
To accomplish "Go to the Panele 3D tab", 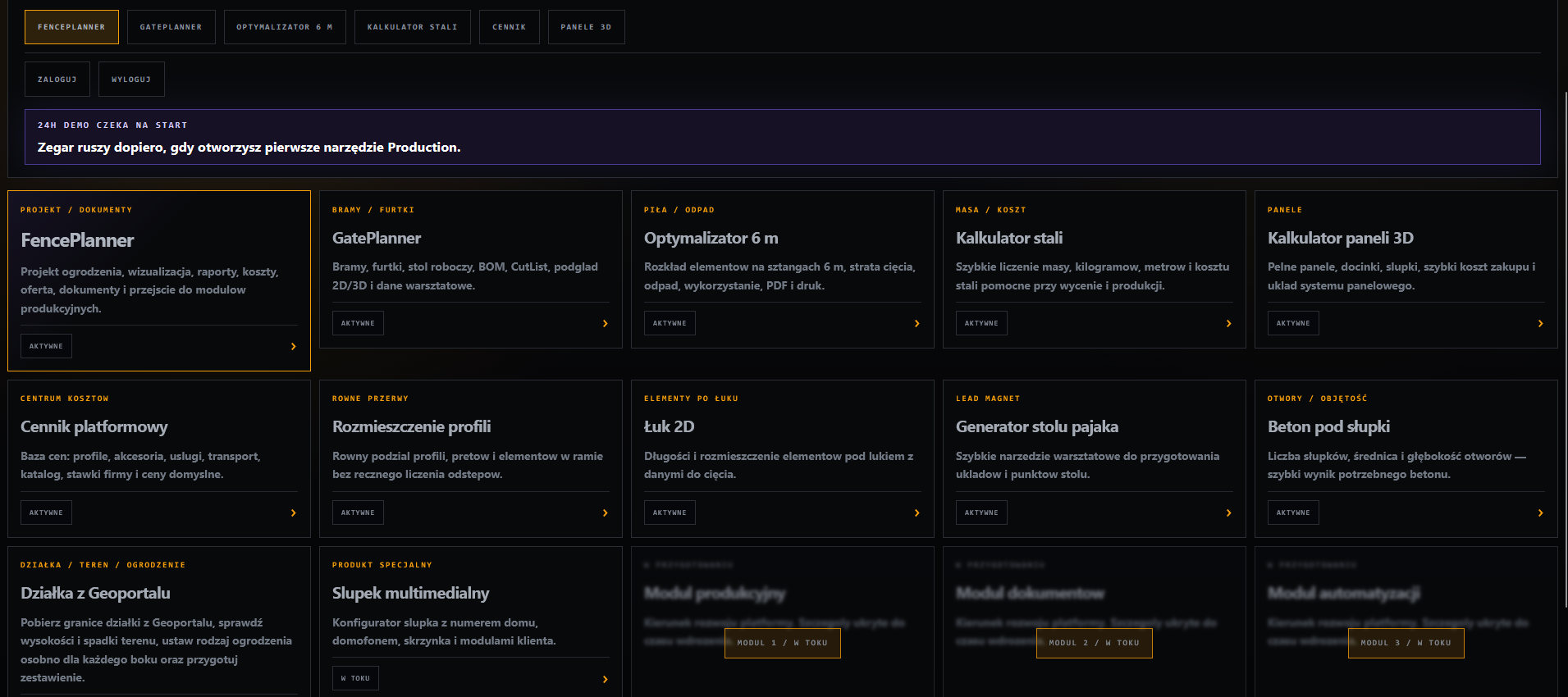I will 586,27.
